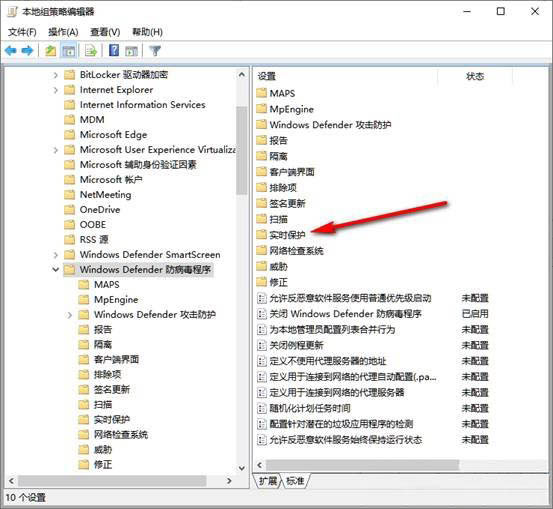Click the 状态 column header
Viewport: 553px width, 509px height.
click(475, 76)
